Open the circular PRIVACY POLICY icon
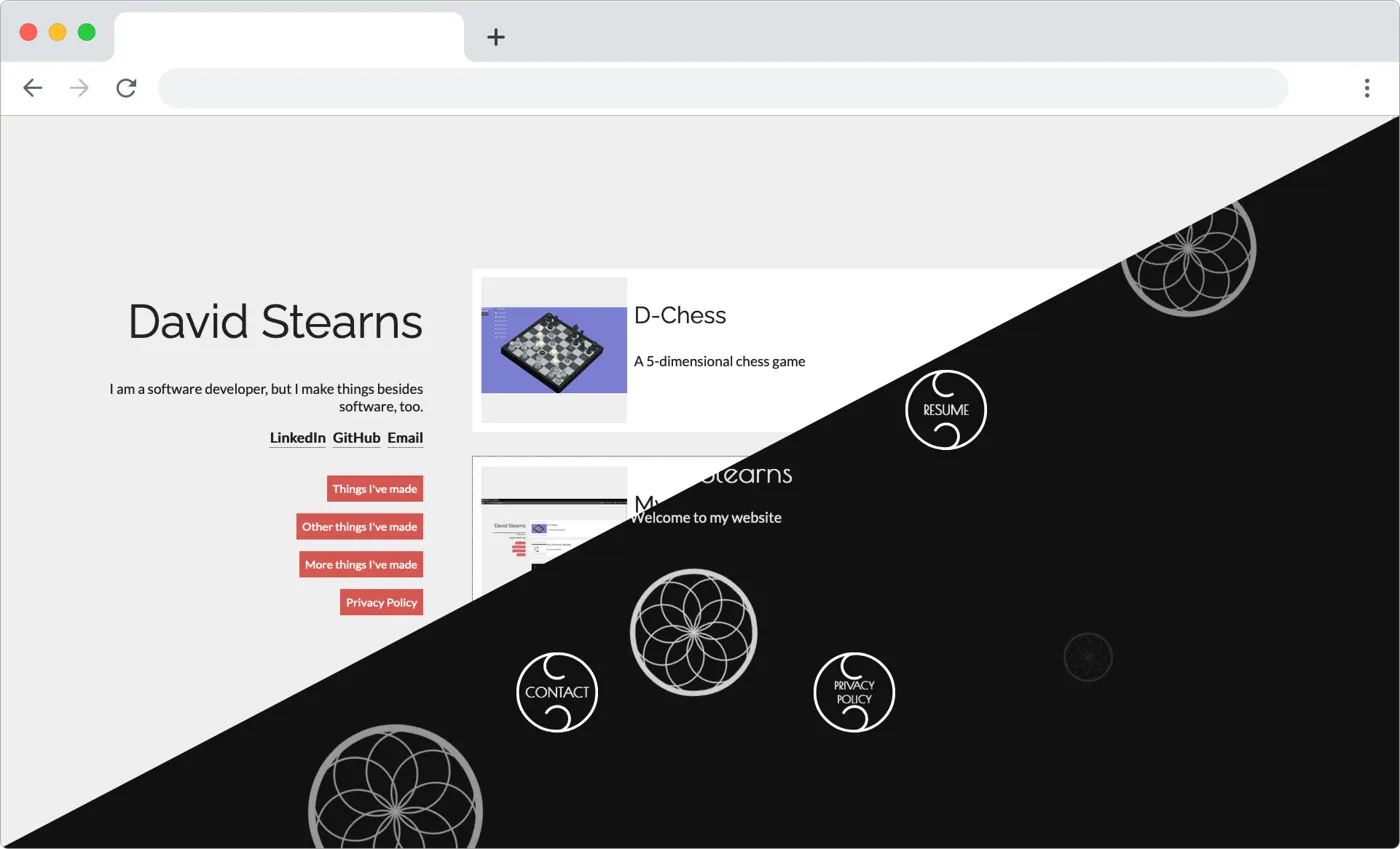Screen dimensions: 1400x849 click(x=854, y=692)
